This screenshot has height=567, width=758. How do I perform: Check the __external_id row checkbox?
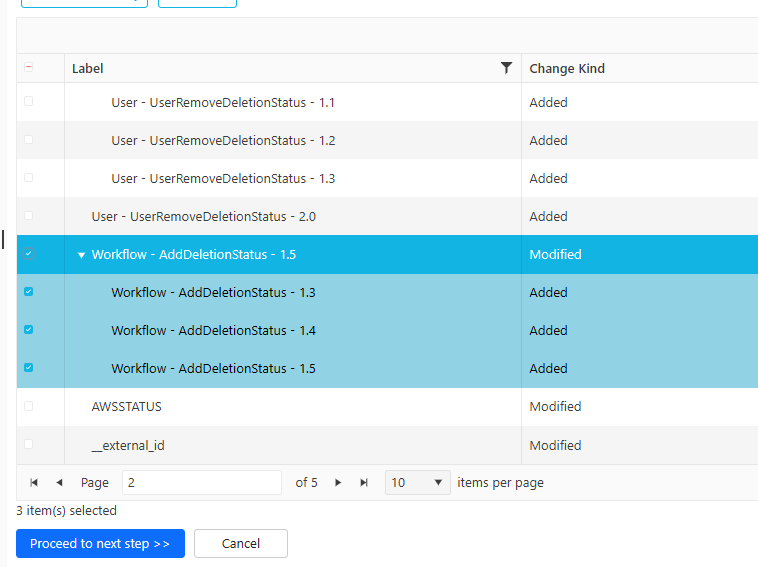(28, 444)
